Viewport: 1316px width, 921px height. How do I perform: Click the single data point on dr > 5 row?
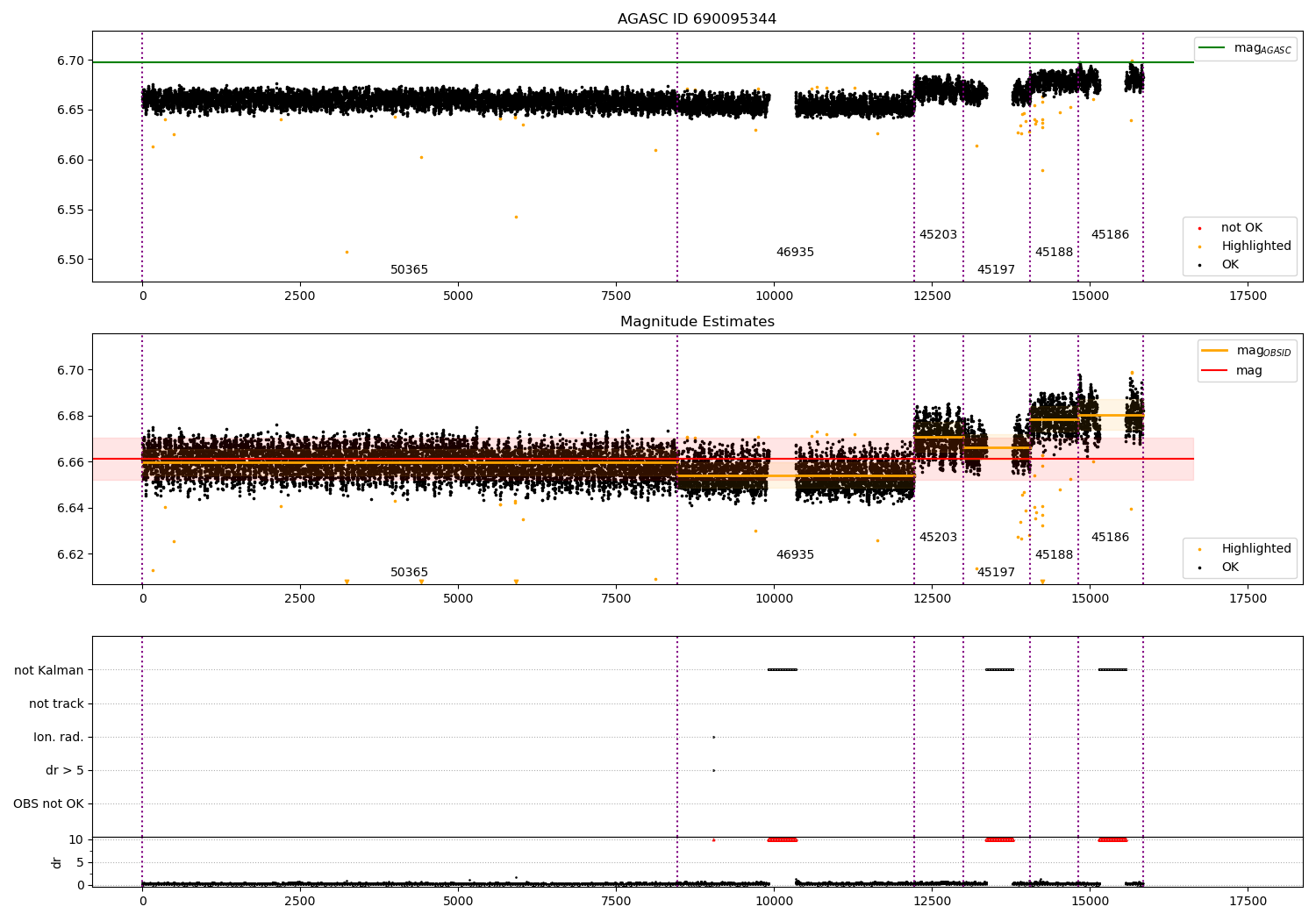tap(713, 770)
